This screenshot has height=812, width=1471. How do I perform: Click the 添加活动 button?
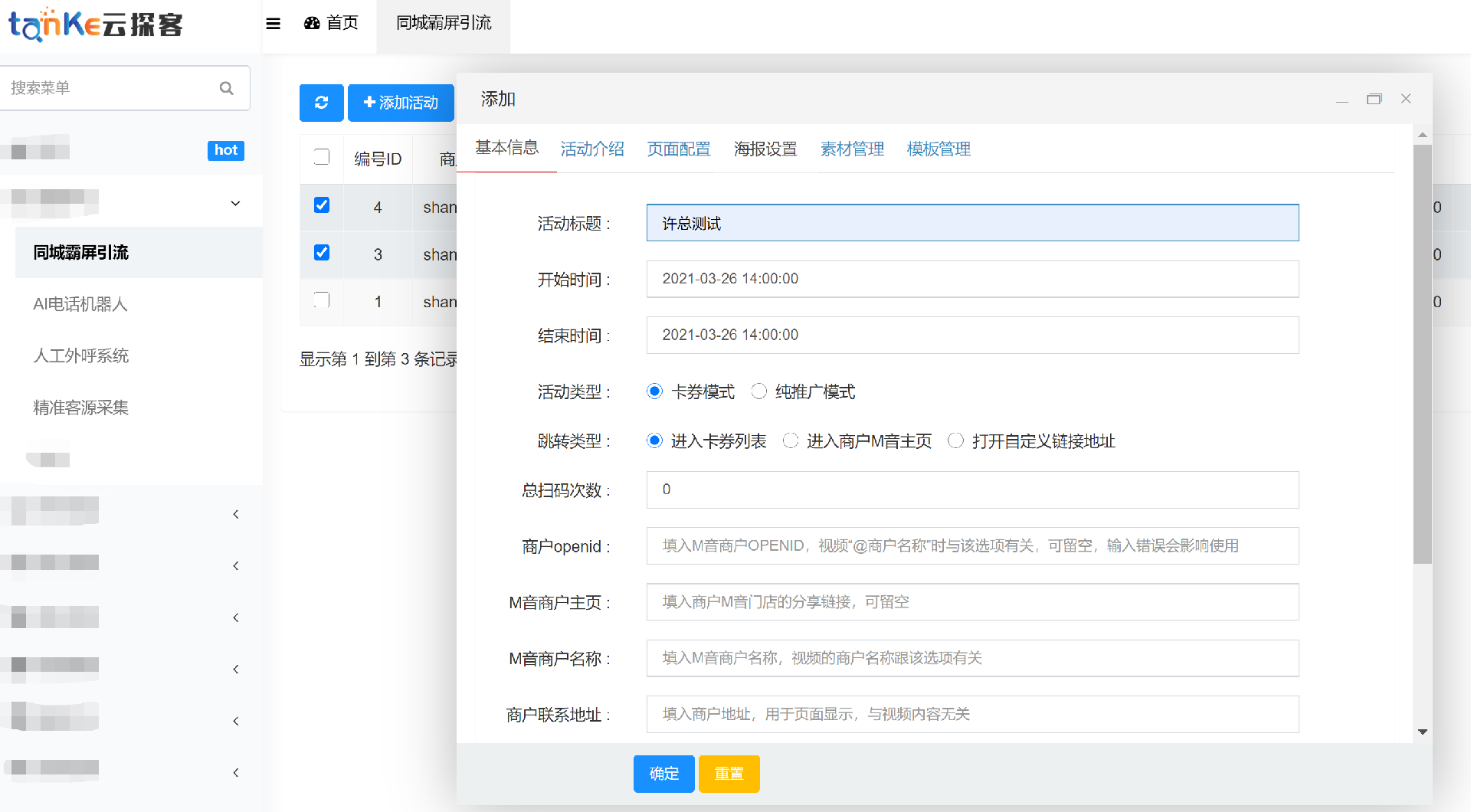pyautogui.click(x=401, y=103)
